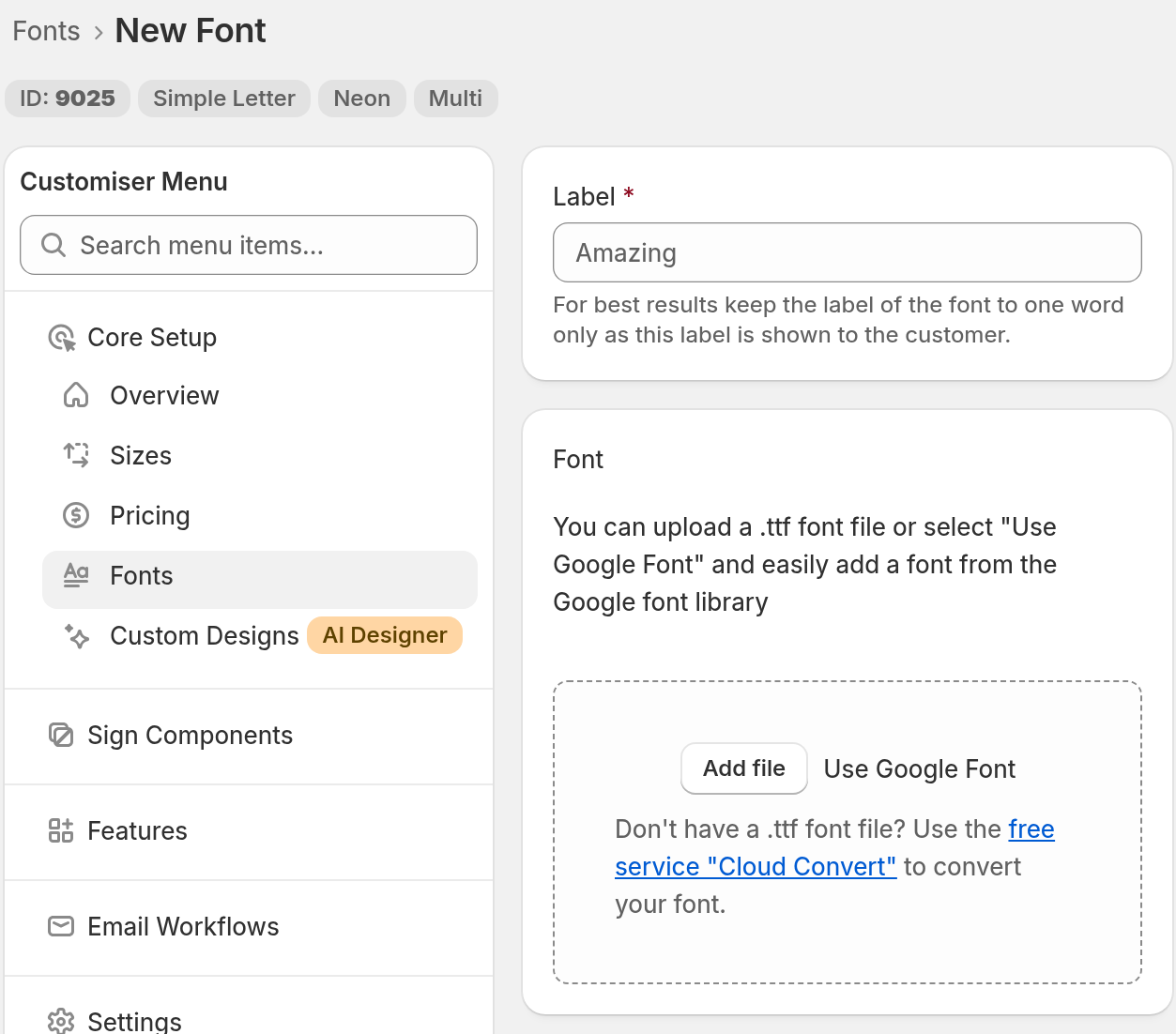This screenshot has height=1034, width=1176.
Task: Click the Multi tag
Action: tap(456, 99)
